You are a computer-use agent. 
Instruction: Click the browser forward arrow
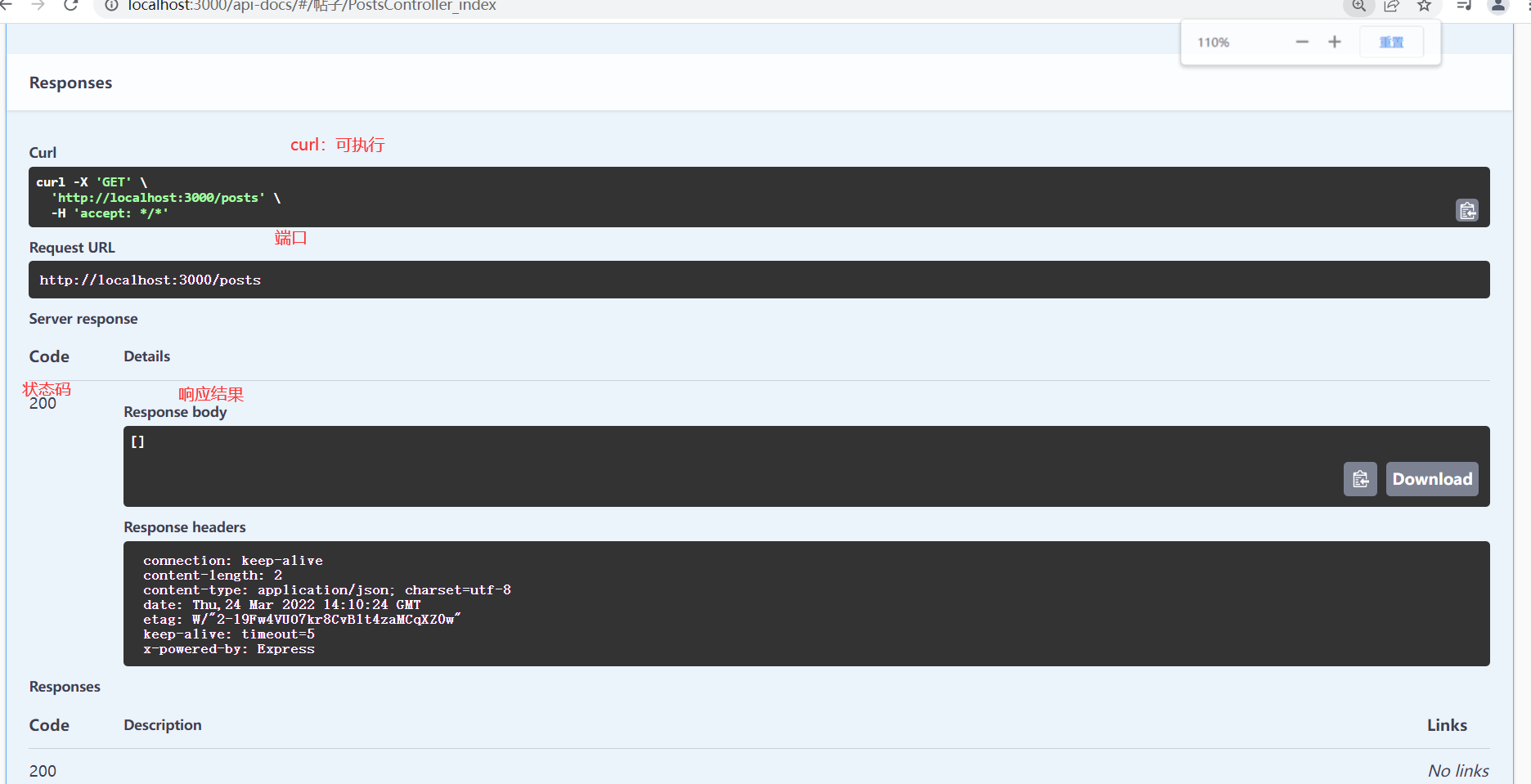point(38,6)
